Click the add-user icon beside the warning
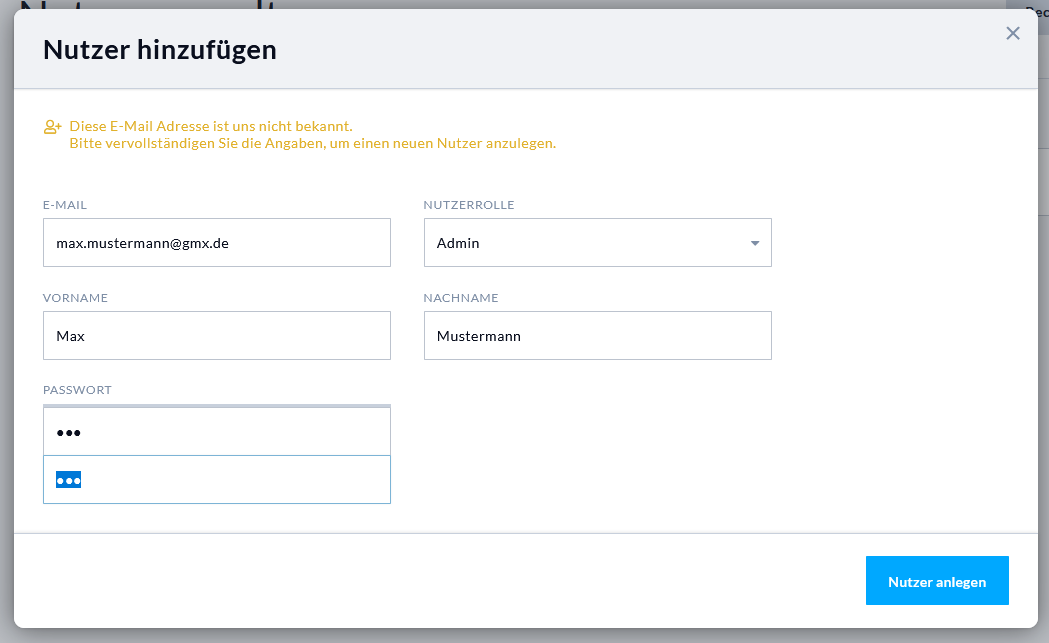1049x643 pixels. point(53,127)
